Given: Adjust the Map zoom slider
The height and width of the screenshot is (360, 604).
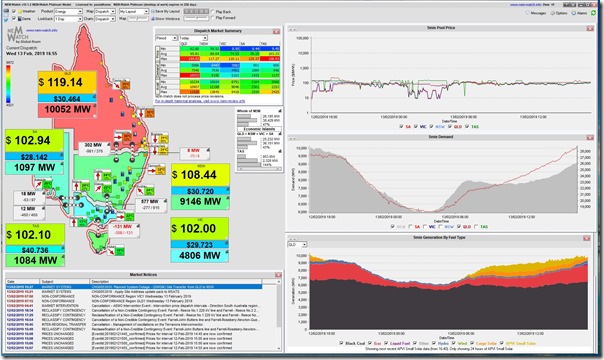Looking at the screenshot, I should point(138,18).
